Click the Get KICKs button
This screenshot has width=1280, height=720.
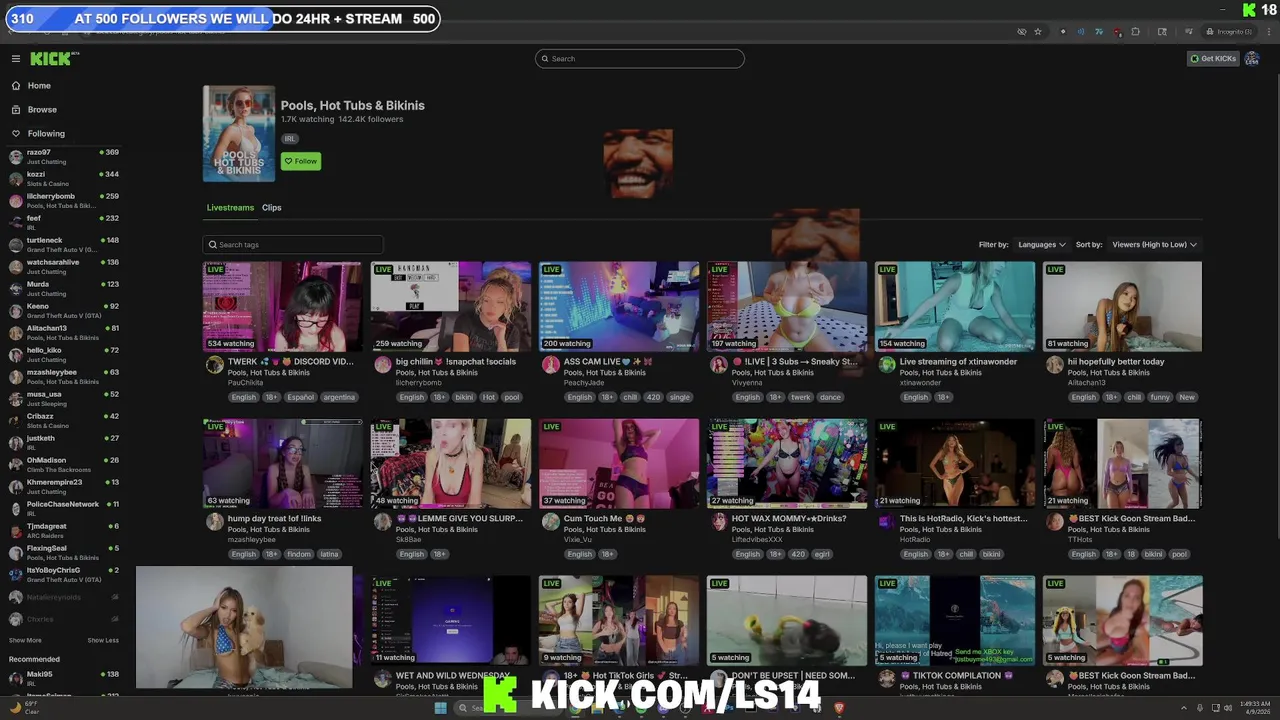tap(1213, 59)
